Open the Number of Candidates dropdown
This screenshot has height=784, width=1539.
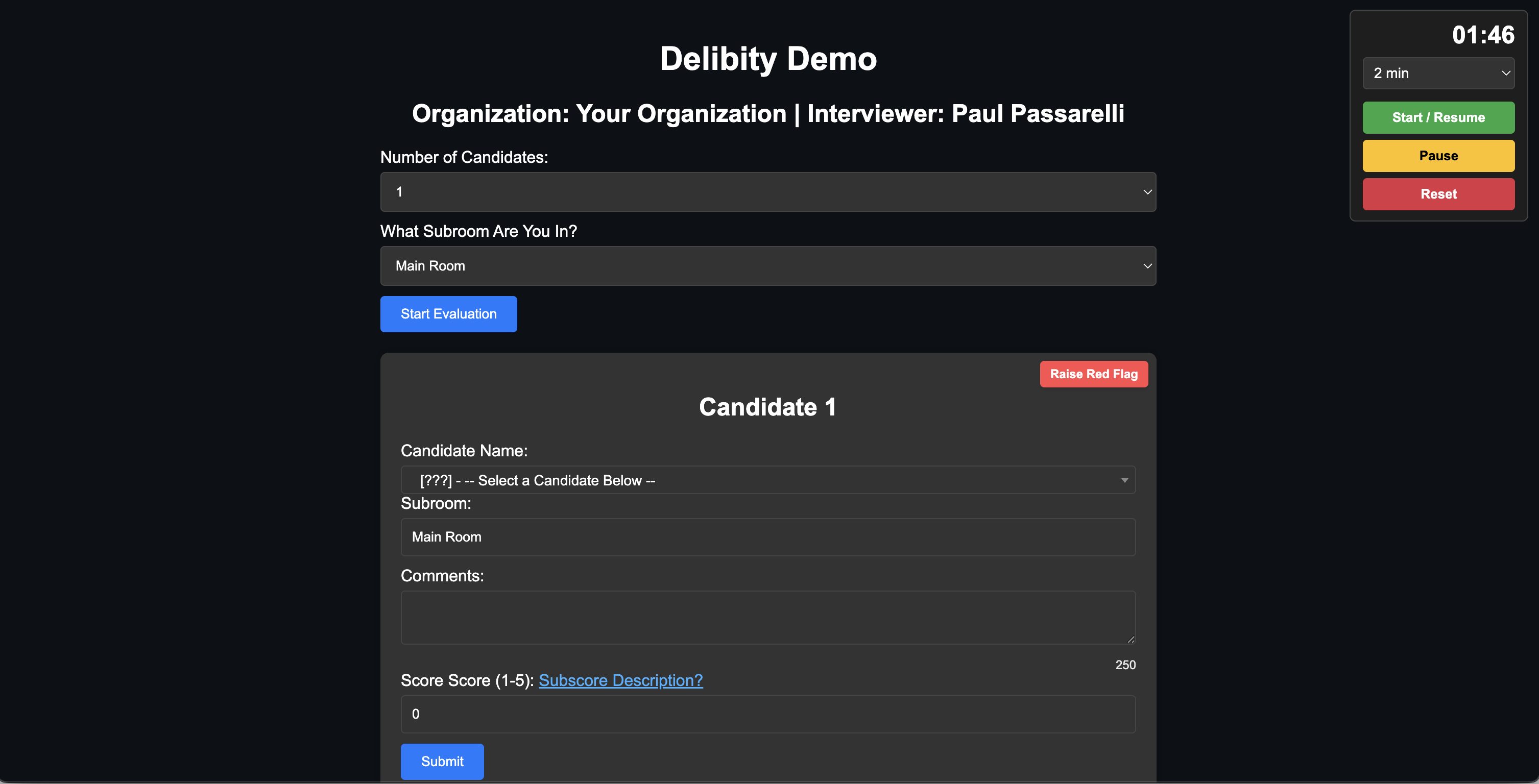pos(767,192)
